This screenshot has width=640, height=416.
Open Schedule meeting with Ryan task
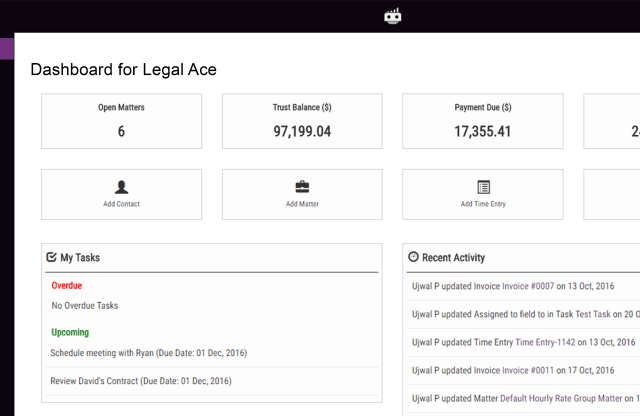(x=148, y=353)
